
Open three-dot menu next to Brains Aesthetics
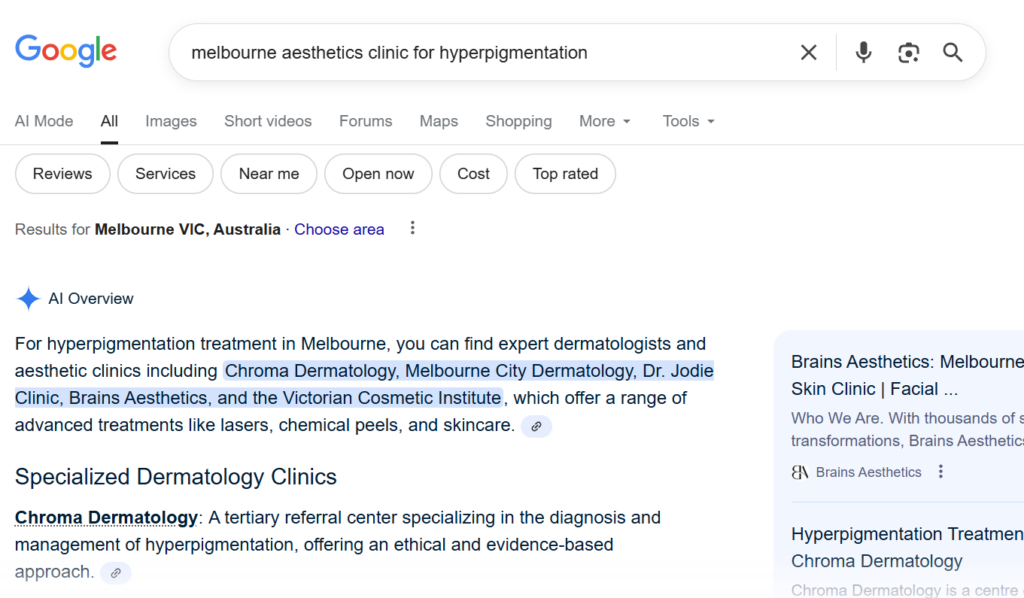[940, 472]
